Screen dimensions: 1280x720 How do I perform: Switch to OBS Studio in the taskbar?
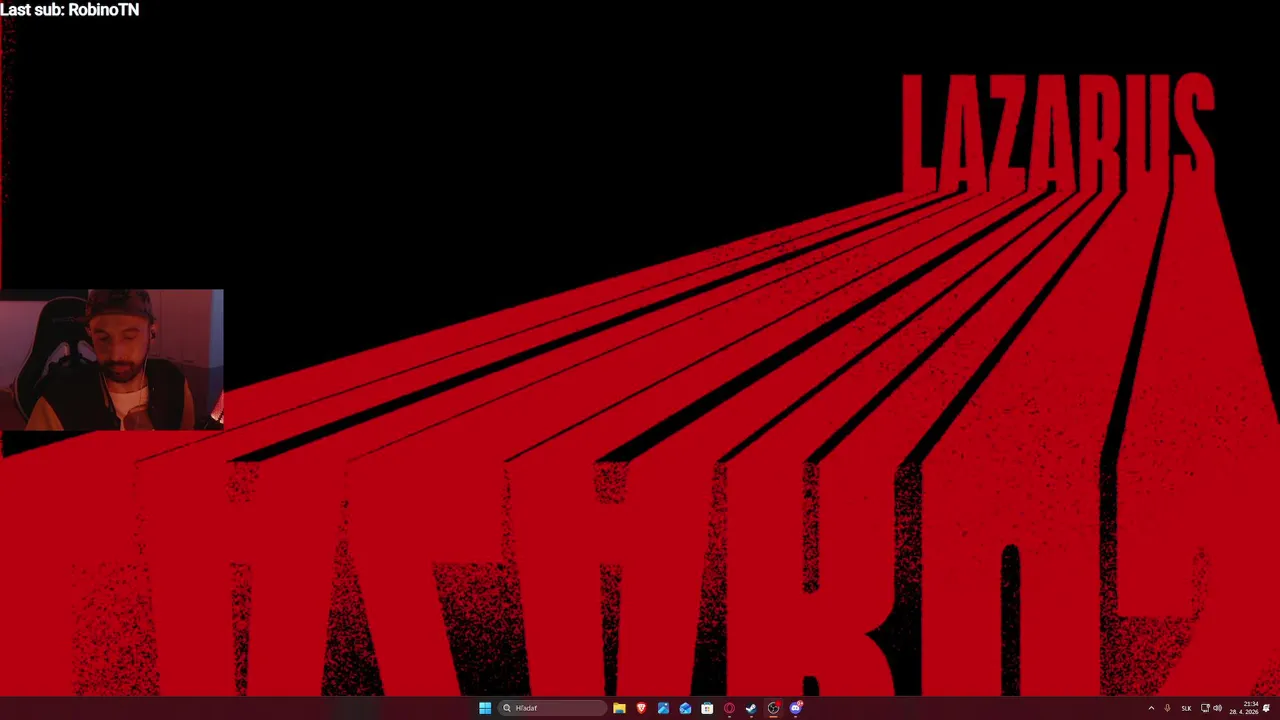pyautogui.click(x=773, y=708)
